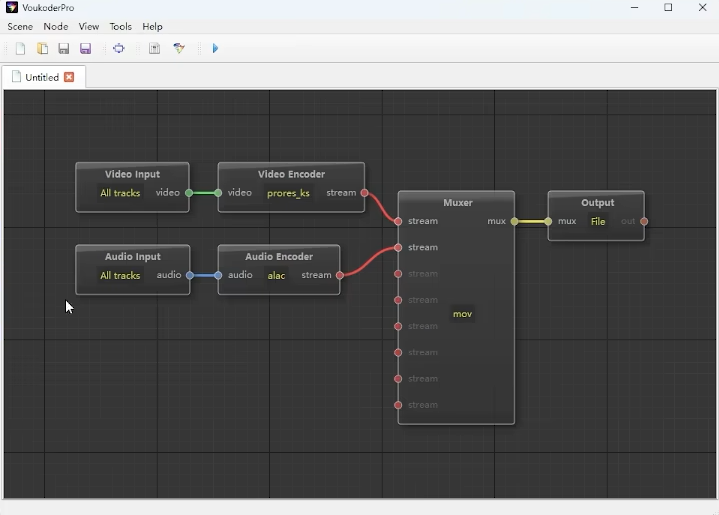Click the Muxer's yellow mux output port
Screen dimensions: 719x515
[515, 222]
